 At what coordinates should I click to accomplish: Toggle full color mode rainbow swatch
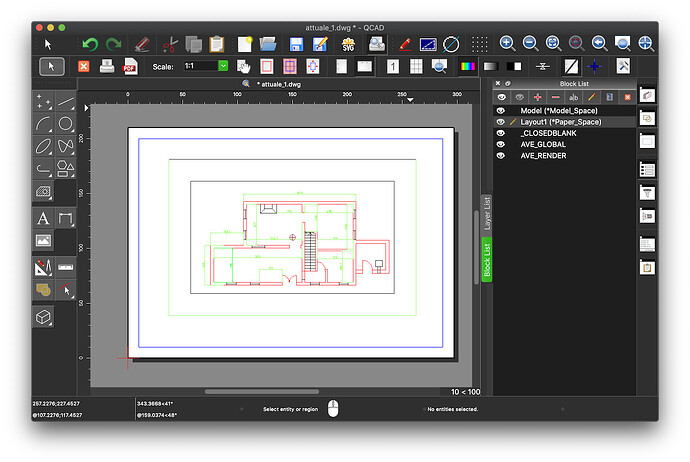pyautogui.click(x=467, y=66)
